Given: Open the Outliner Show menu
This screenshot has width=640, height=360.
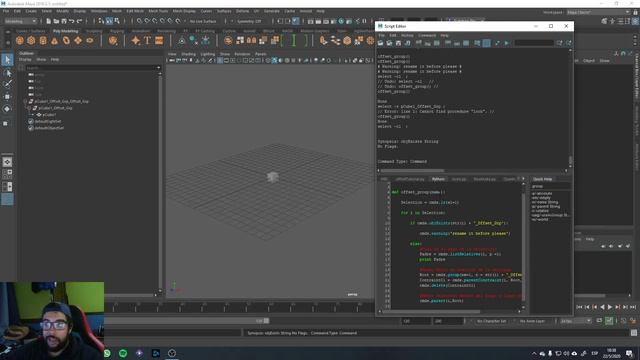Looking at the screenshot, I should point(41,60).
